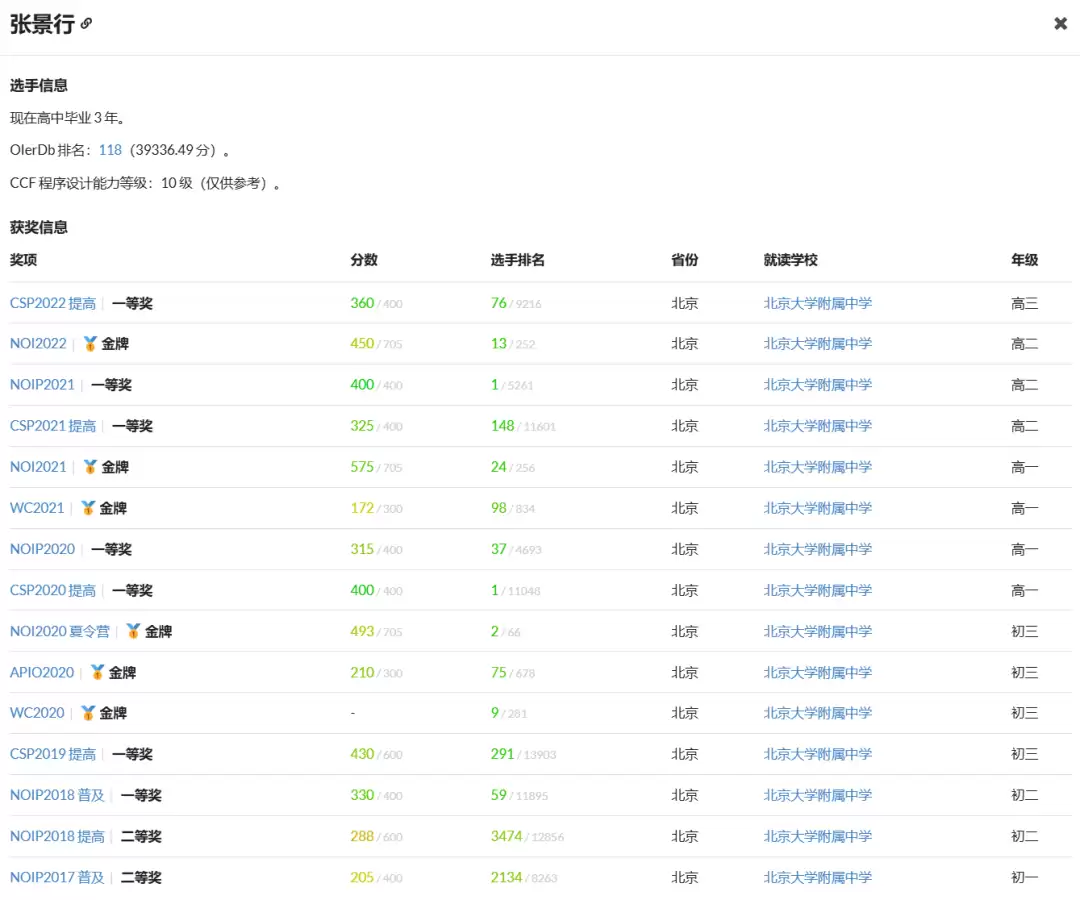
Task: Click the WC2020 gold medal icon
Action: 88,713
